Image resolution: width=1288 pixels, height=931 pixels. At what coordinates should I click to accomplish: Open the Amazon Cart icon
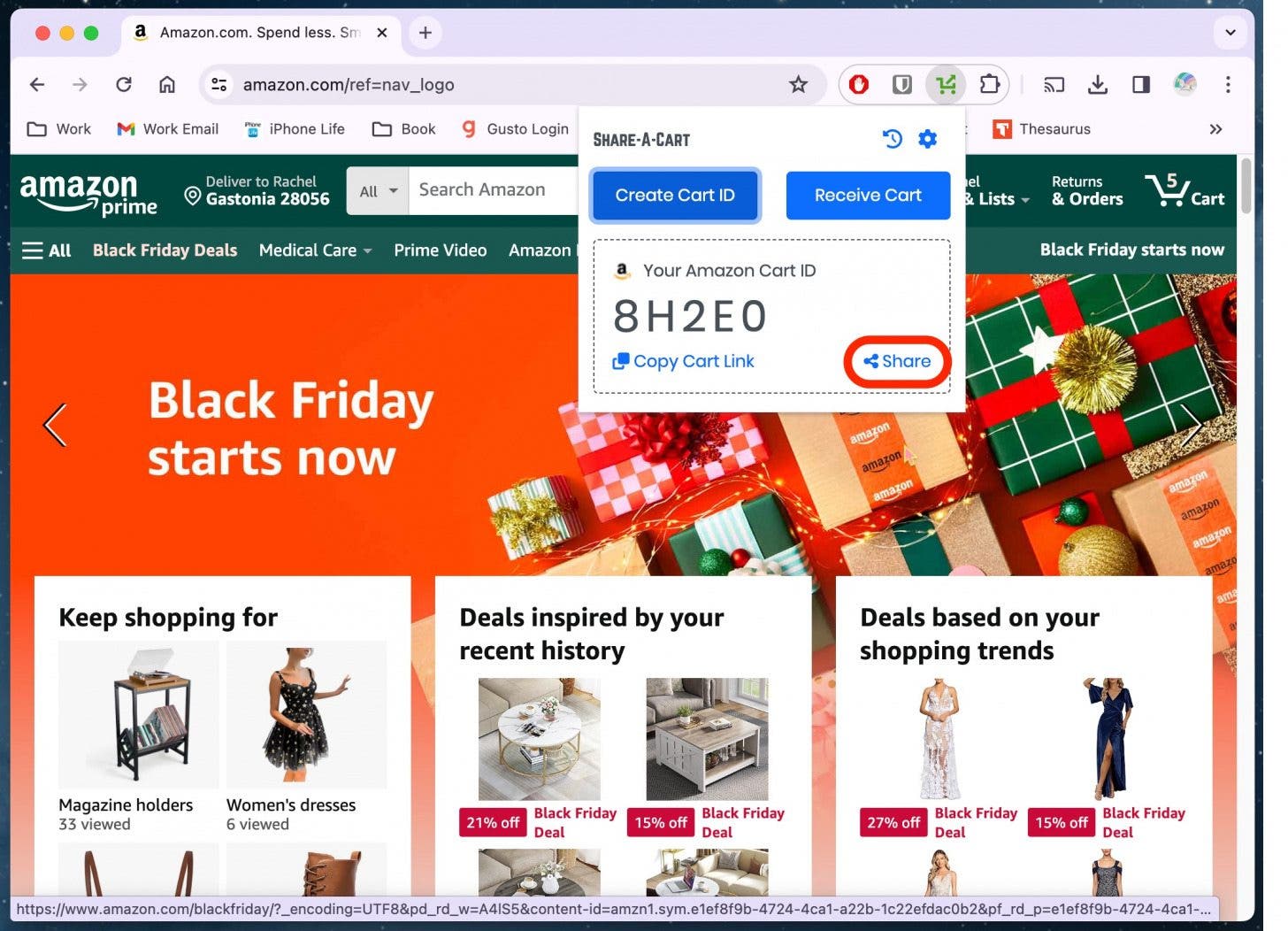pos(1184,189)
